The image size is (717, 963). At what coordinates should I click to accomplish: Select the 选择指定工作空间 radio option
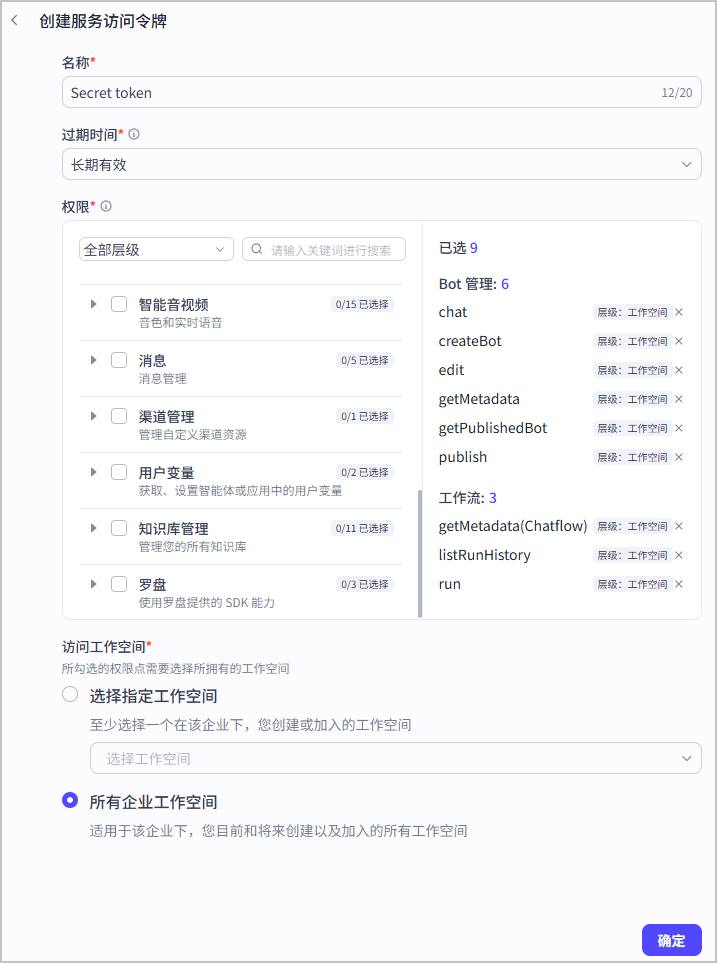pyautogui.click(x=70, y=695)
